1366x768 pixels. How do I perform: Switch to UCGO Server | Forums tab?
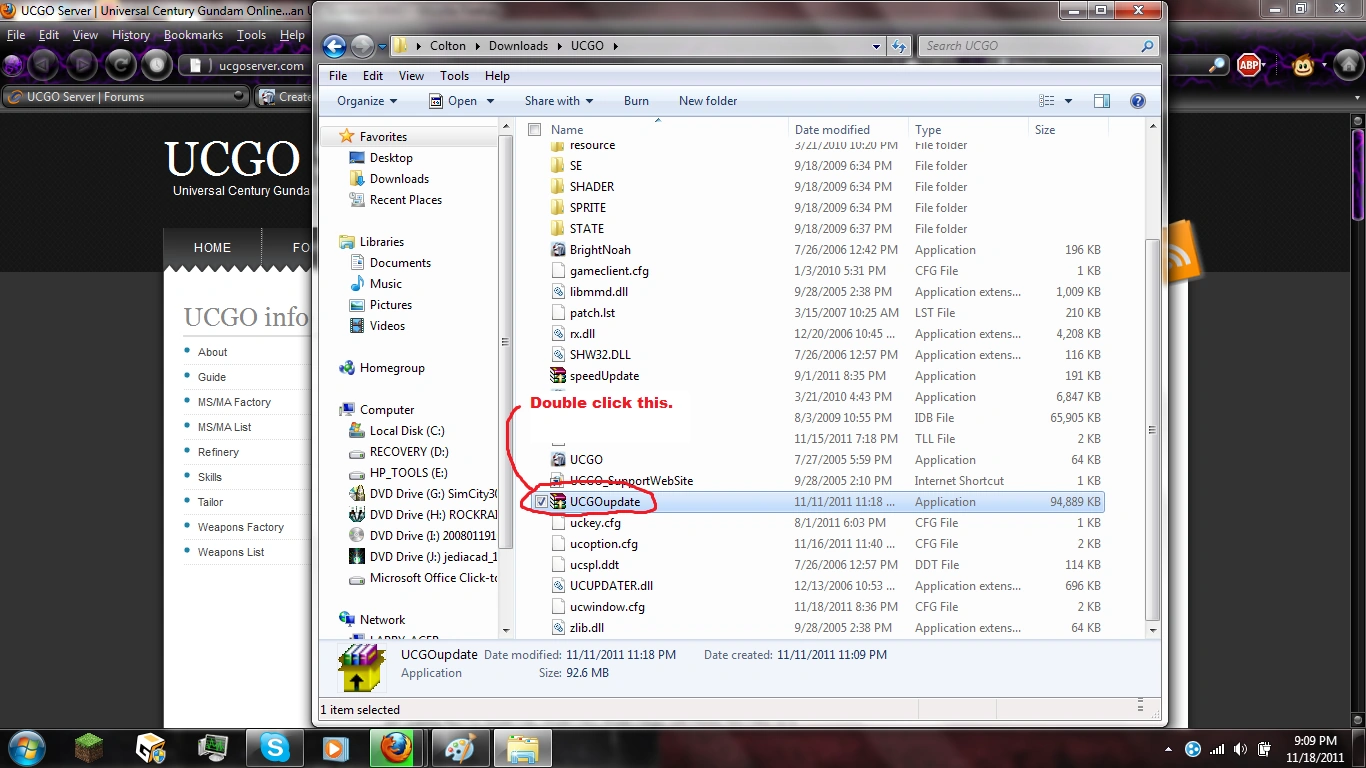point(126,97)
